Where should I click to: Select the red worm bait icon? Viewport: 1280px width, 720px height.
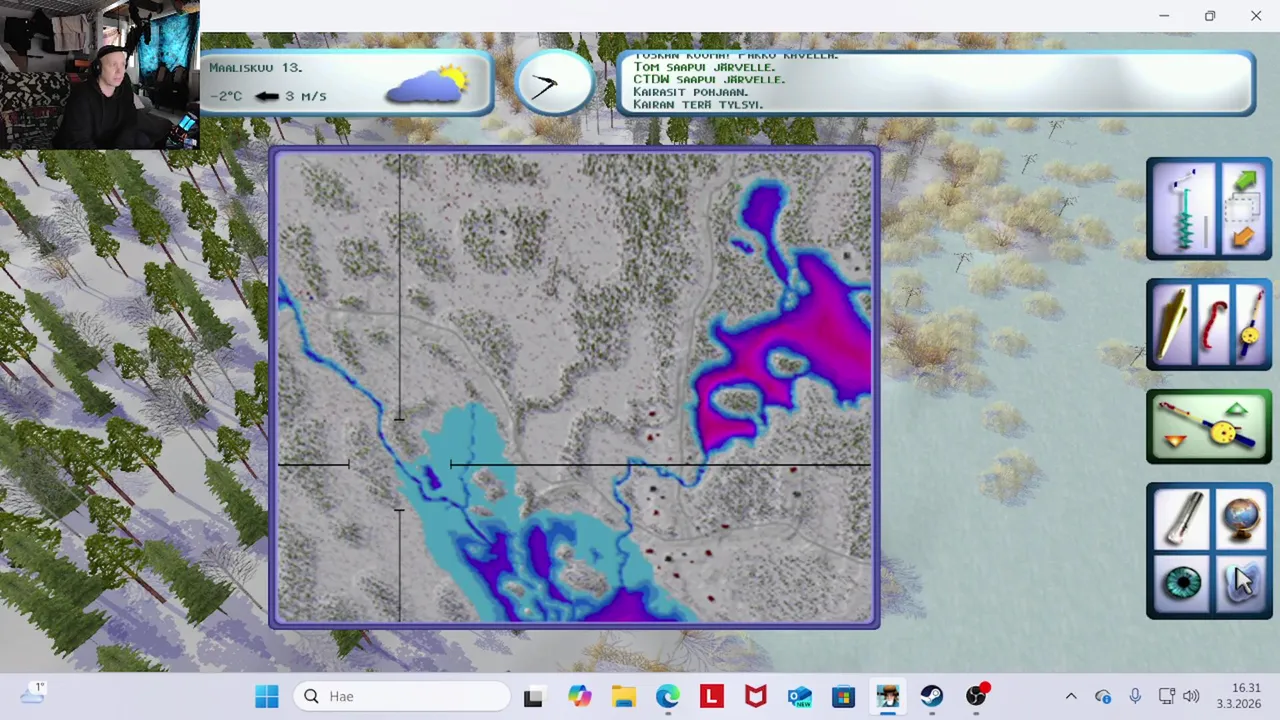point(1213,324)
